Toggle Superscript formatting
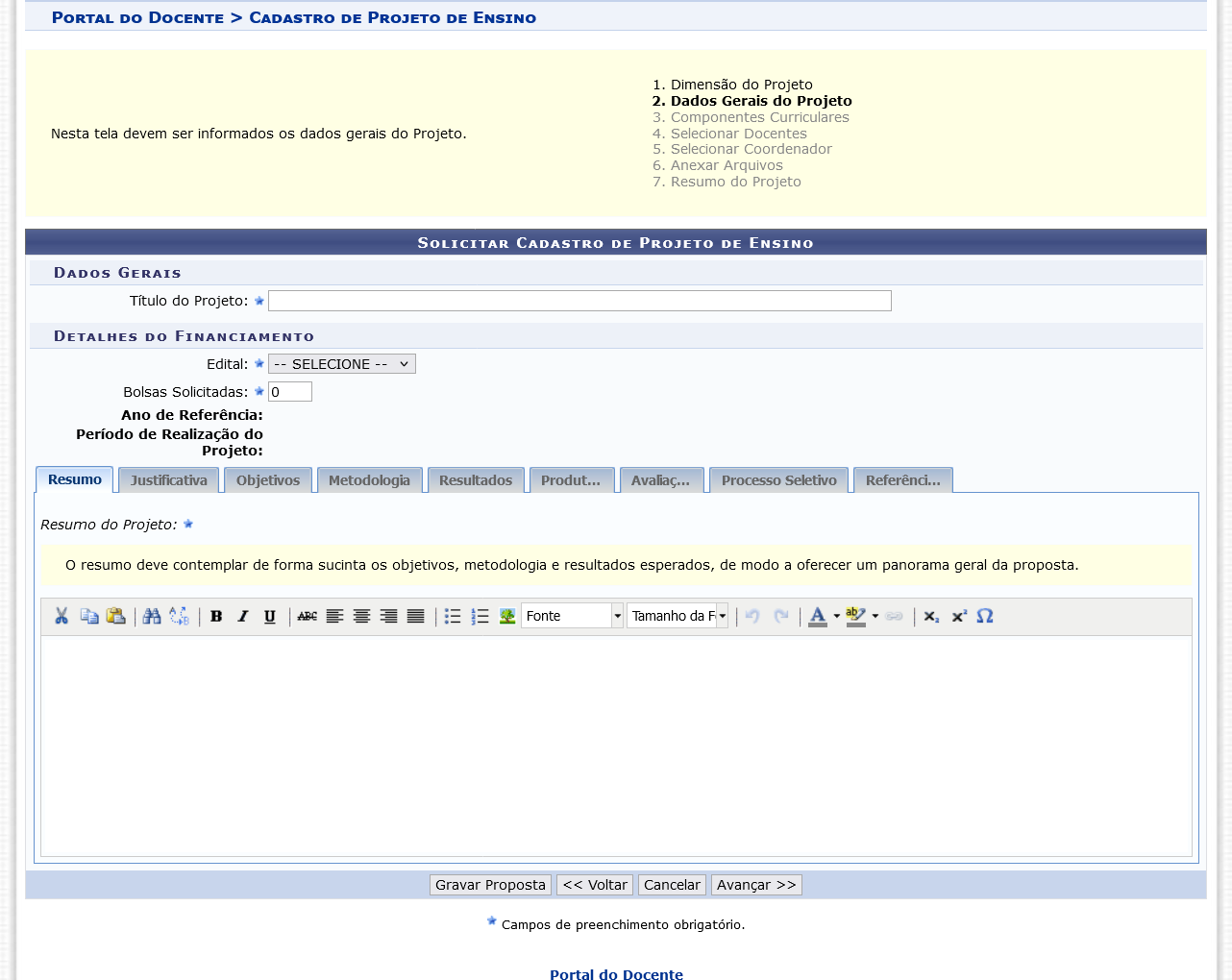Screen dimensions: 1232x980 click(x=958, y=616)
